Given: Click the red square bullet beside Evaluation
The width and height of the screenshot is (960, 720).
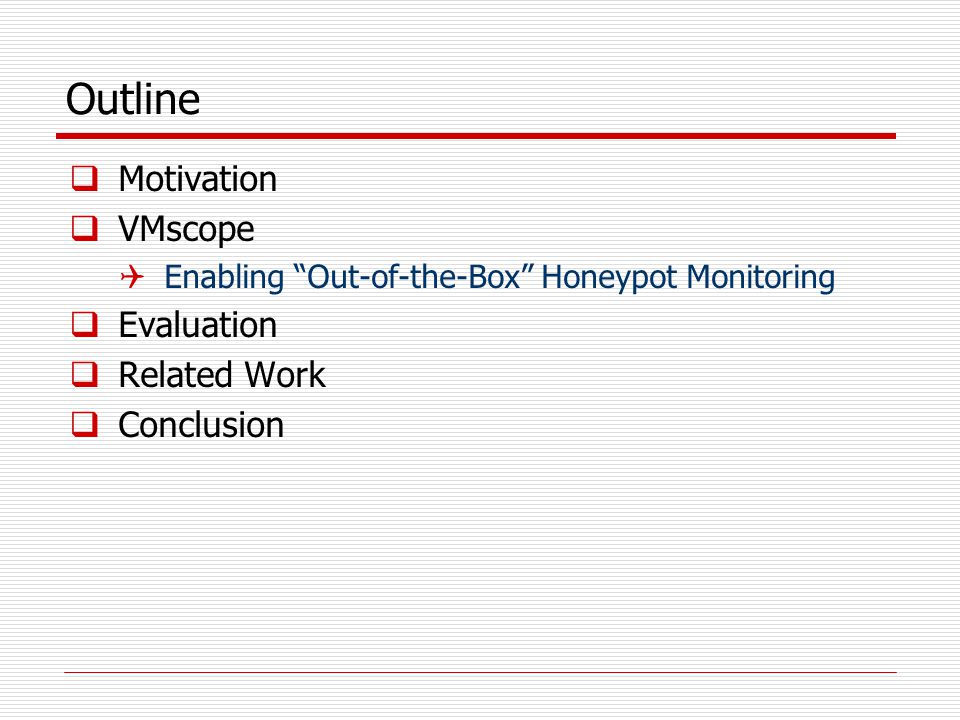Looking at the screenshot, I should tap(84, 324).
